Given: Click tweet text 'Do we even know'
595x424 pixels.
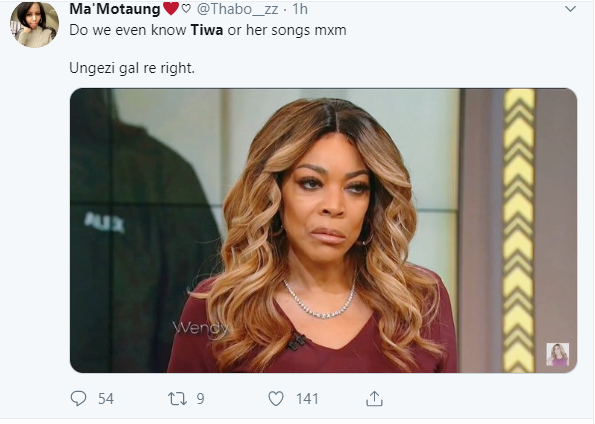Looking at the screenshot, I should point(128,30).
